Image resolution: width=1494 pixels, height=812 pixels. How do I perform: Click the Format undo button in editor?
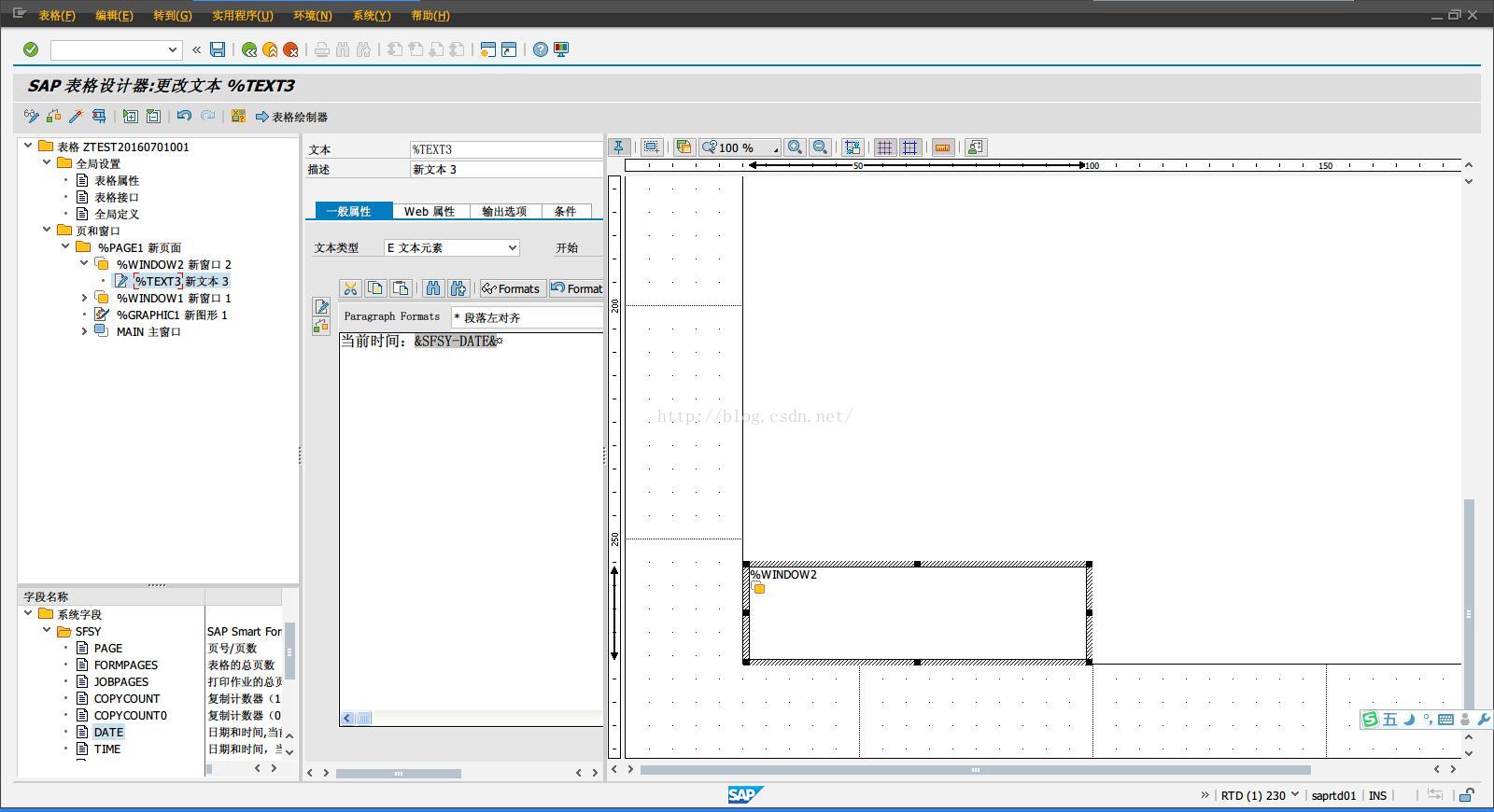[576, 288]
